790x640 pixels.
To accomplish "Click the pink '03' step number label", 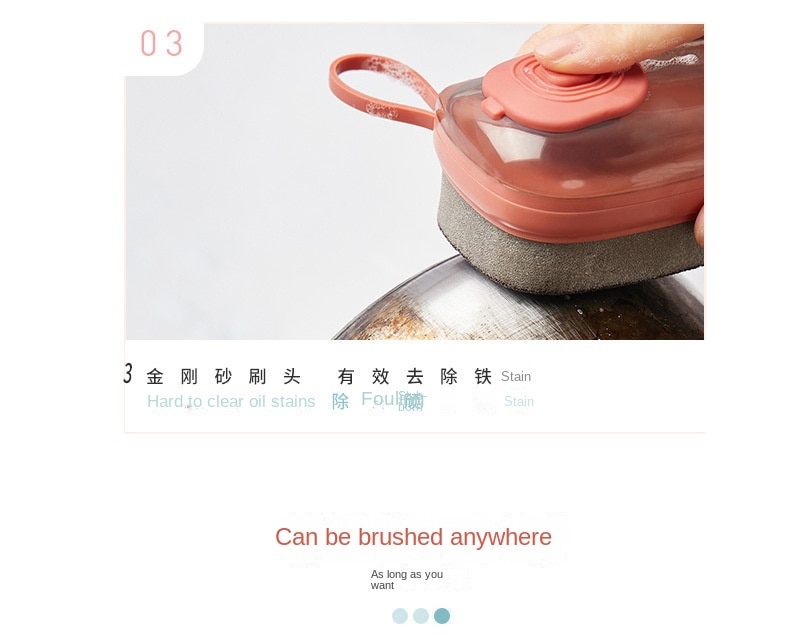I will pyautogui.click(x=161, y=43).
